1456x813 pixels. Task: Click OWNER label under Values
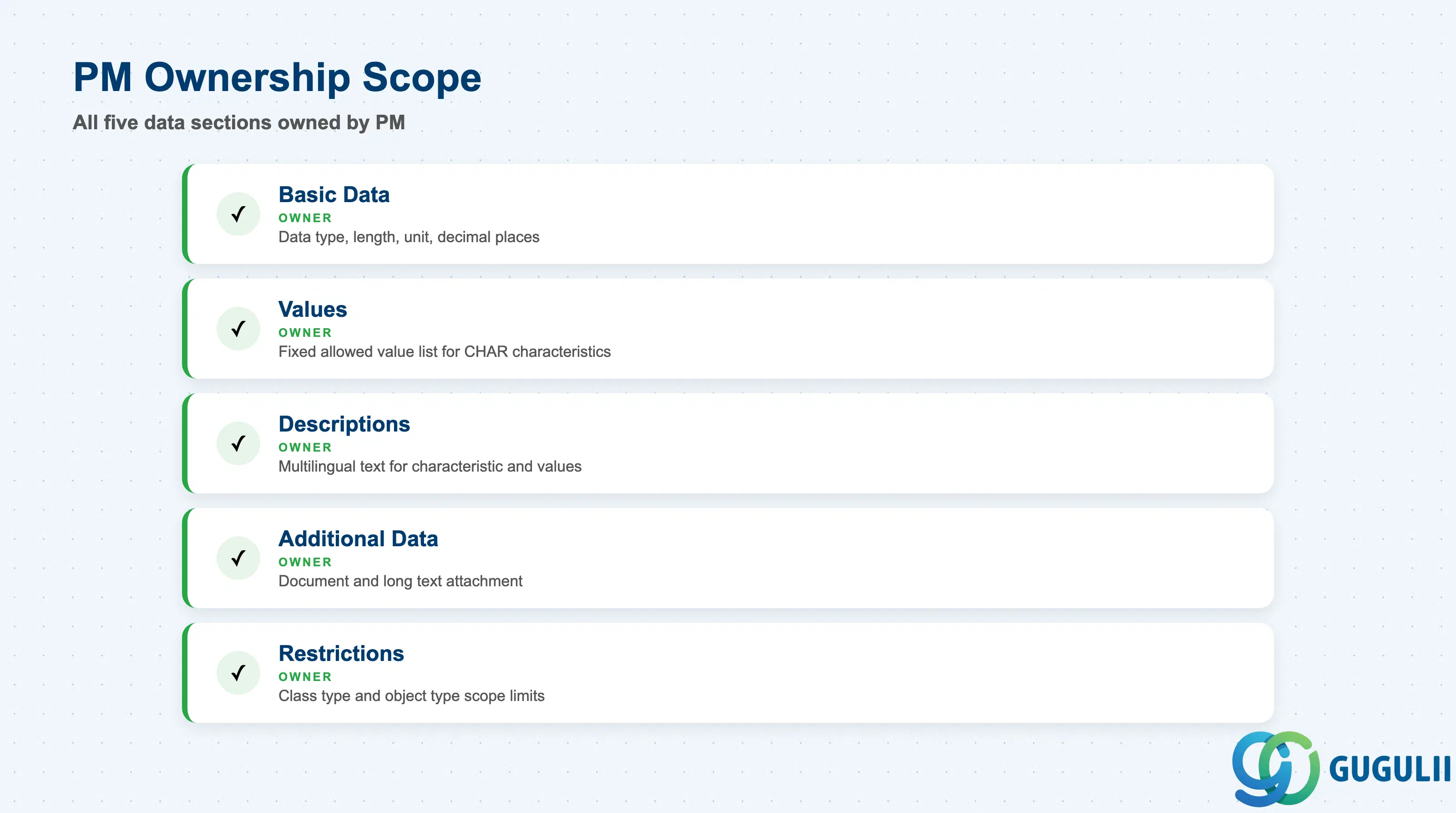tap(305, 333)
